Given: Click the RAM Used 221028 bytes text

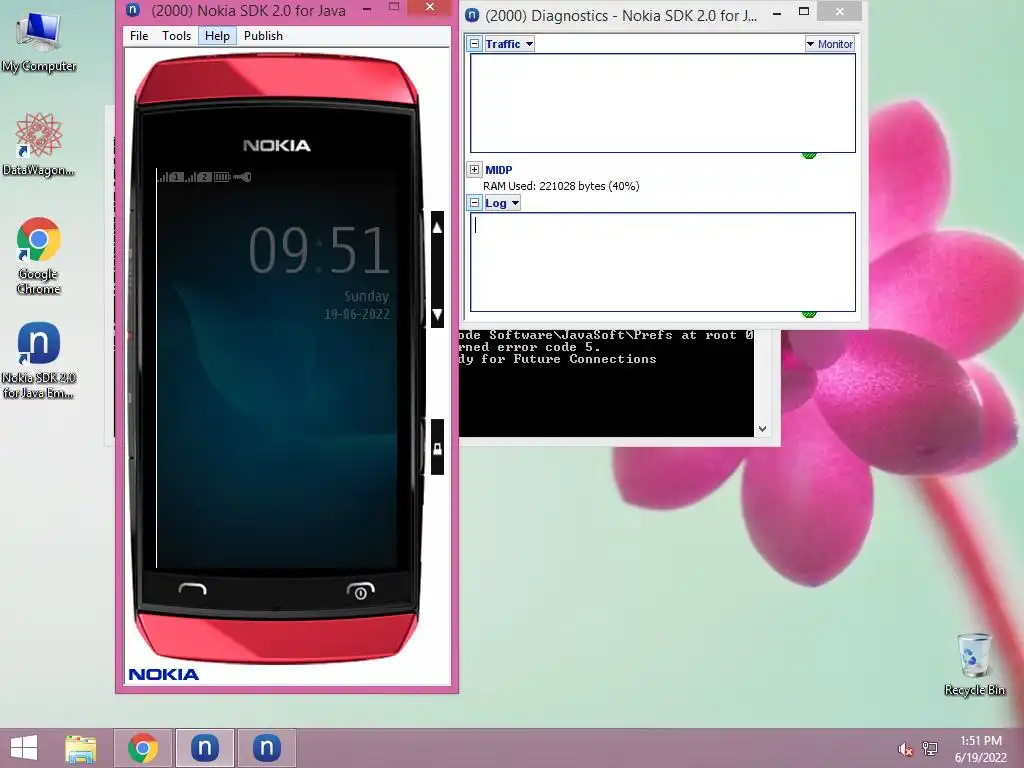Looking at the screenshot, I should point(561,186).
